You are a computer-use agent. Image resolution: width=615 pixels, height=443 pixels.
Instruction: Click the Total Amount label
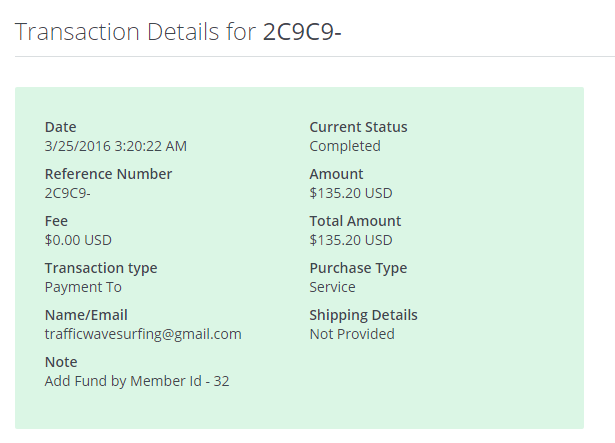pyautogui.click(x=355, y=221)
